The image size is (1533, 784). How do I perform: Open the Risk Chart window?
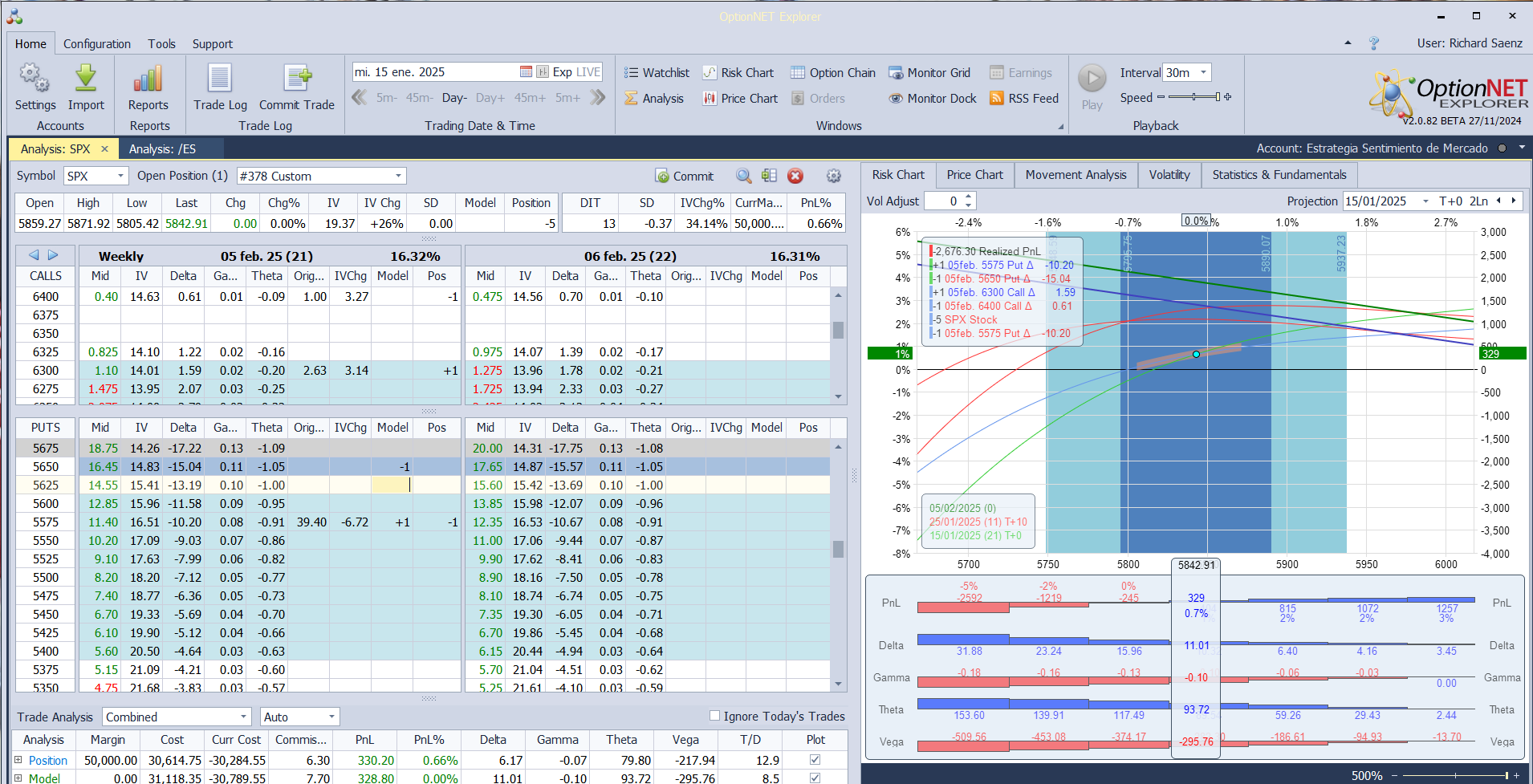738,73
